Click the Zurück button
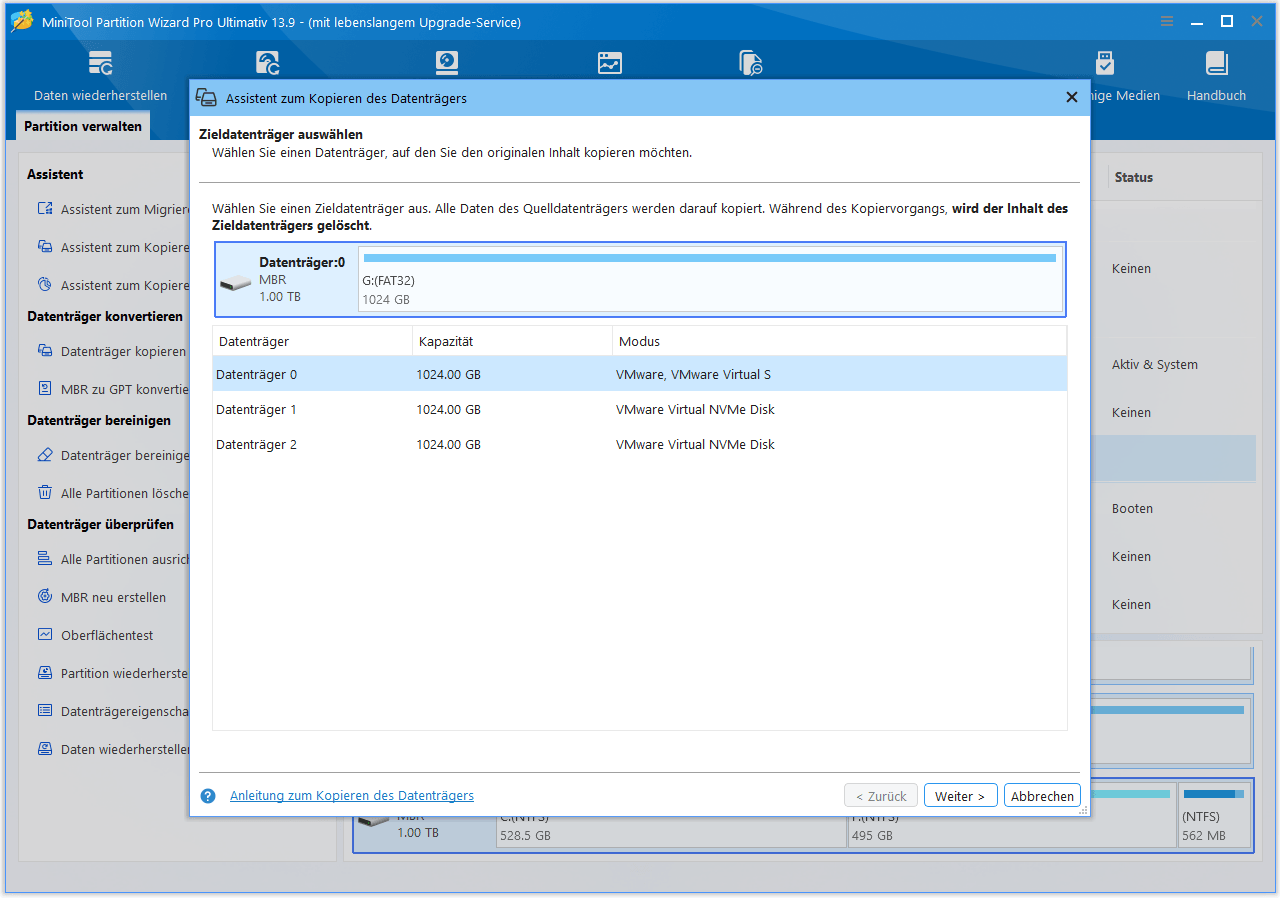Image resolution: width=1280 pixels, height=898 pixels. tap(881, 796)
